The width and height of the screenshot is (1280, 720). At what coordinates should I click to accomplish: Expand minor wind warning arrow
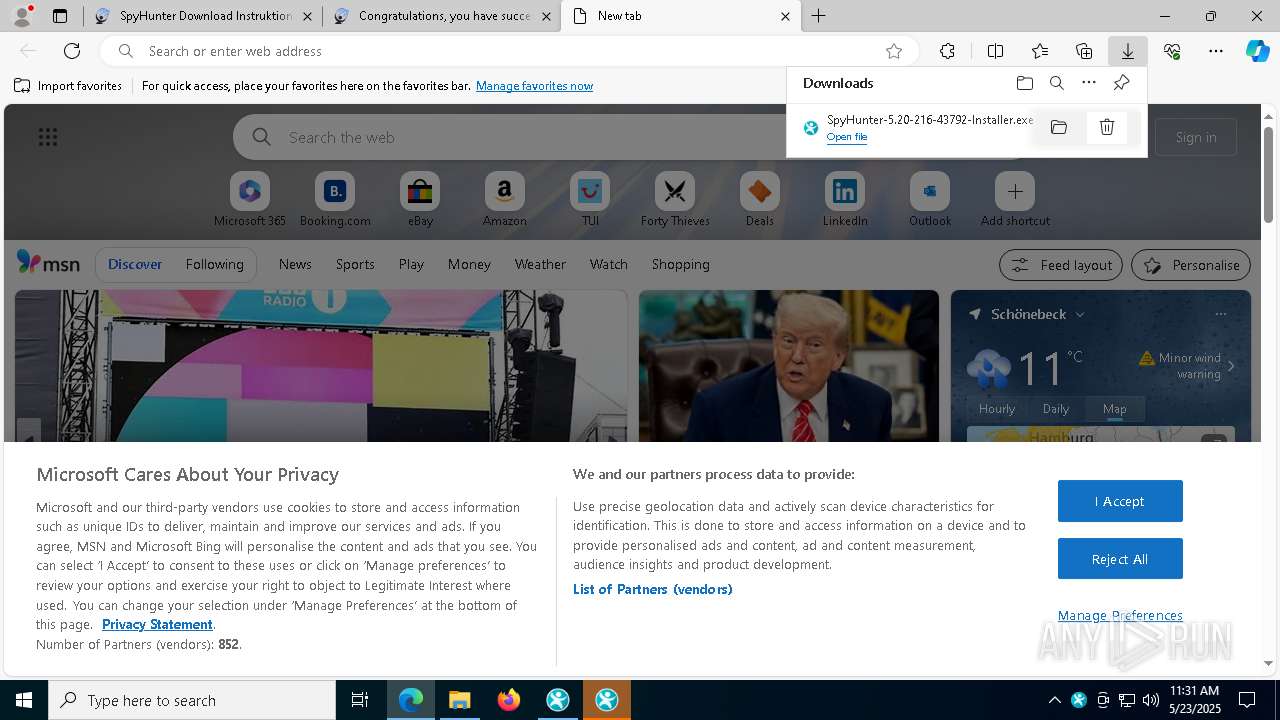click(x=1231, y=366)
